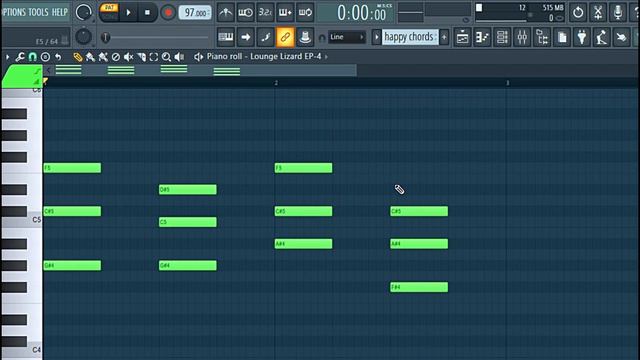The image size is (640, 360).
Task: Open the piano roll stamp tool icon
Action: tap(45, 57)
